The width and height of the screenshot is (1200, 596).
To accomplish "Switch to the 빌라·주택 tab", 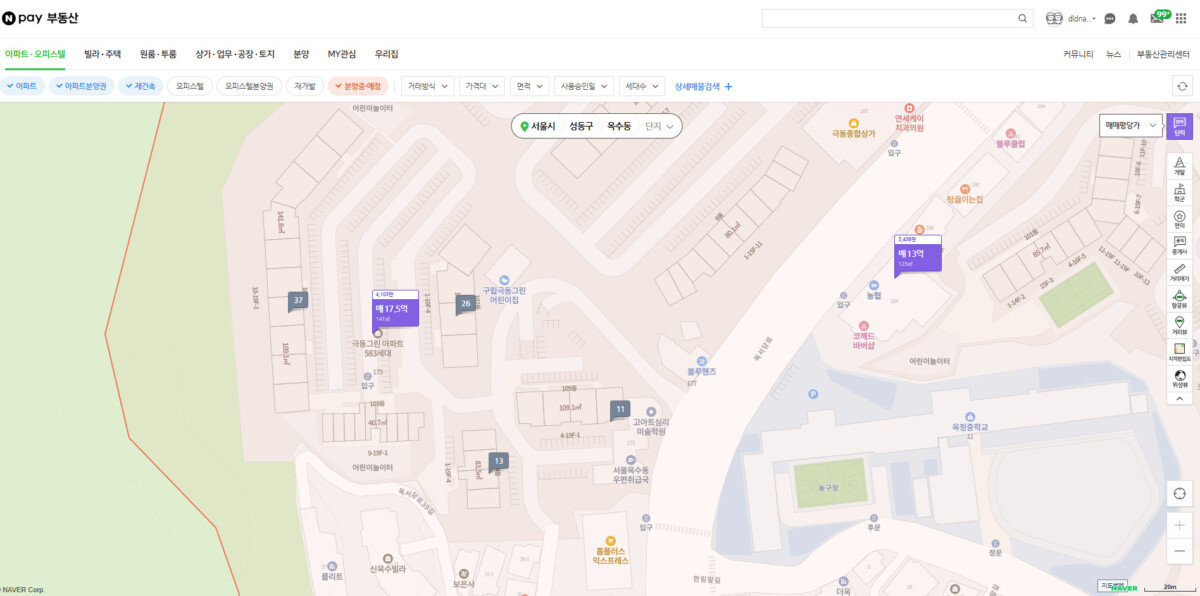I will pyautogui.click(x=102, y=54).
